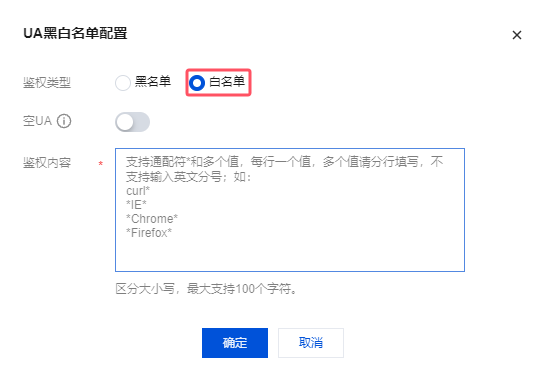The image size is (544, 378).
Task: Click the *Chrome* placeholder line in text area
Action: [x=152, y=219]
